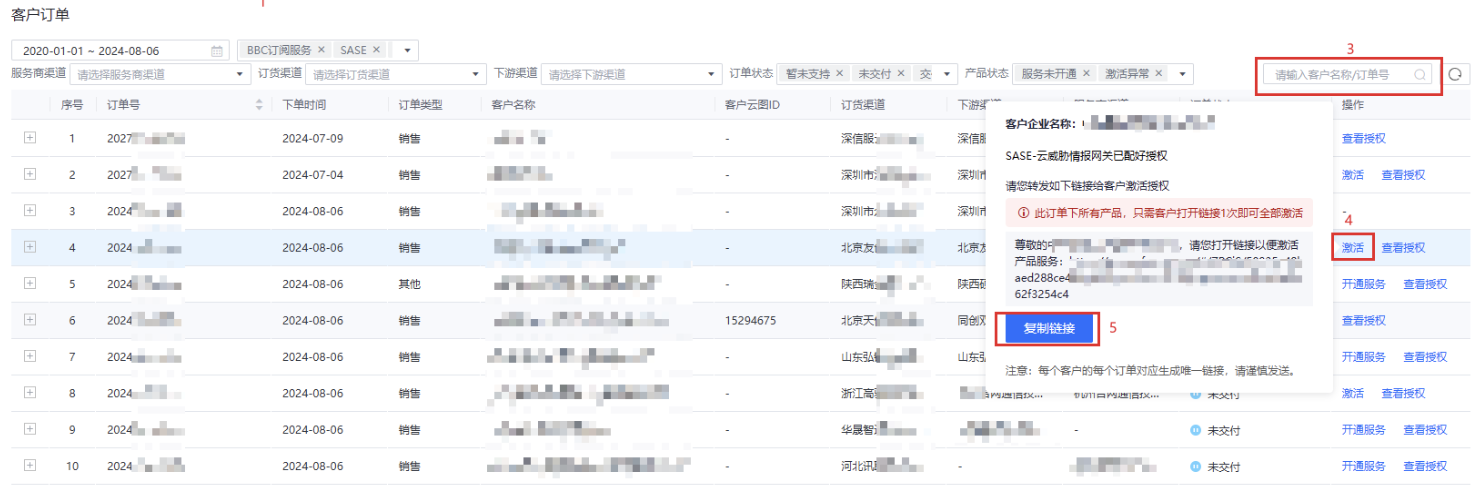Click 激活 link in row 8
Viewport: 1481px width, 496px height.
pyautogui.click(x=1352, y=393)
